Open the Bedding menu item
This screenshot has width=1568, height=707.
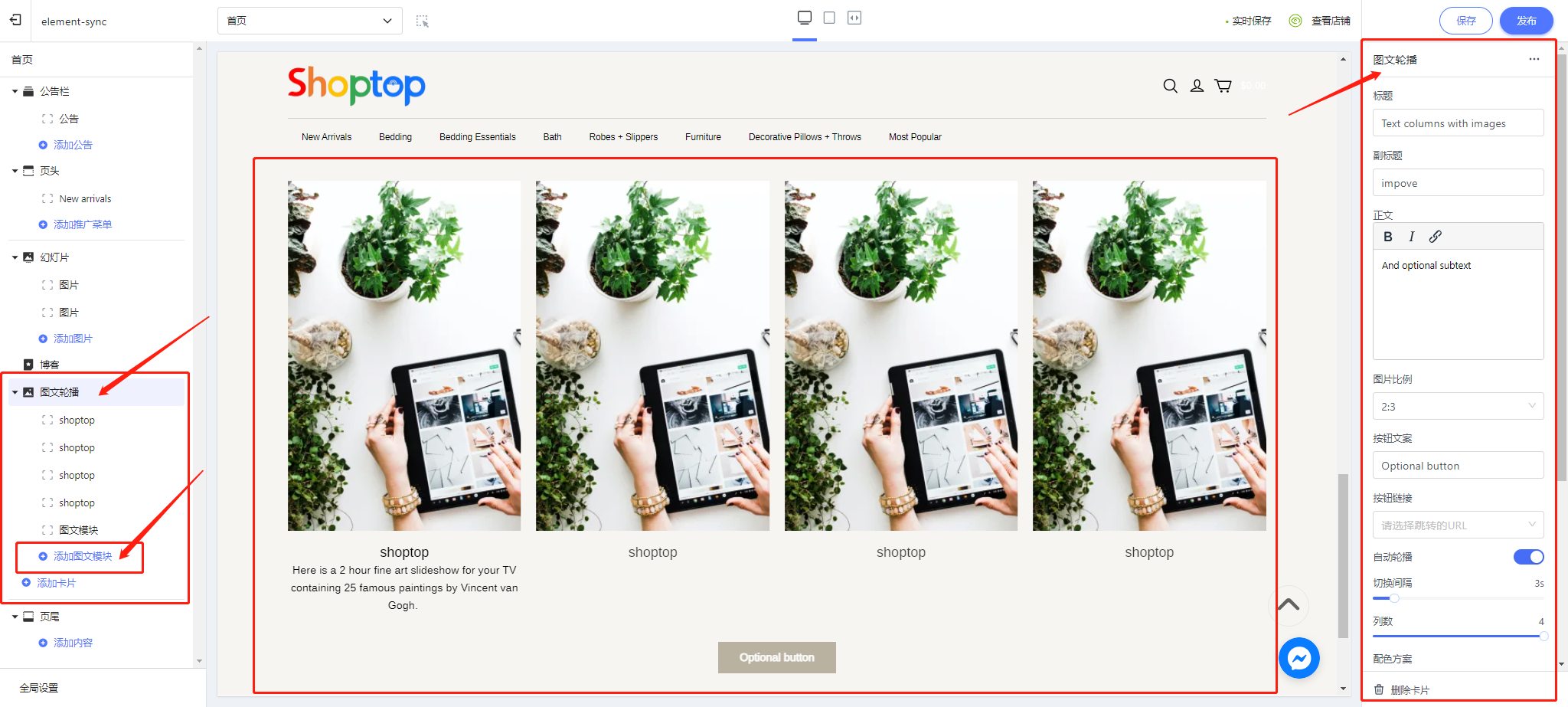coord(395,137)
